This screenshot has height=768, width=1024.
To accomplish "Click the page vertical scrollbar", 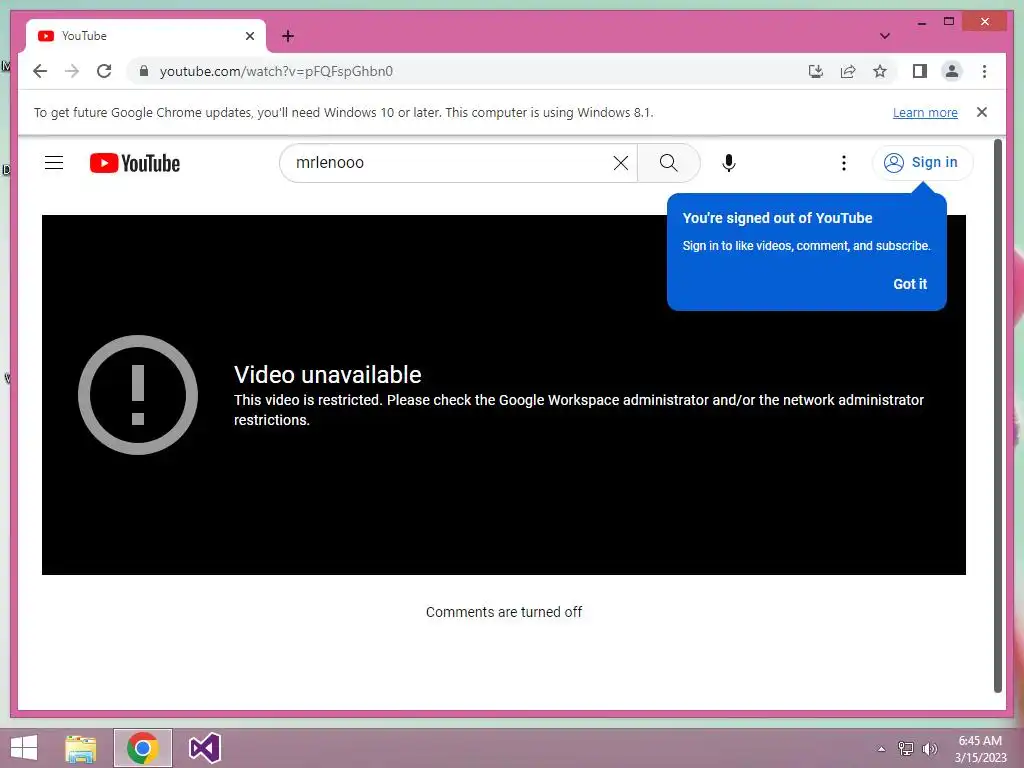I will point(997,415).
